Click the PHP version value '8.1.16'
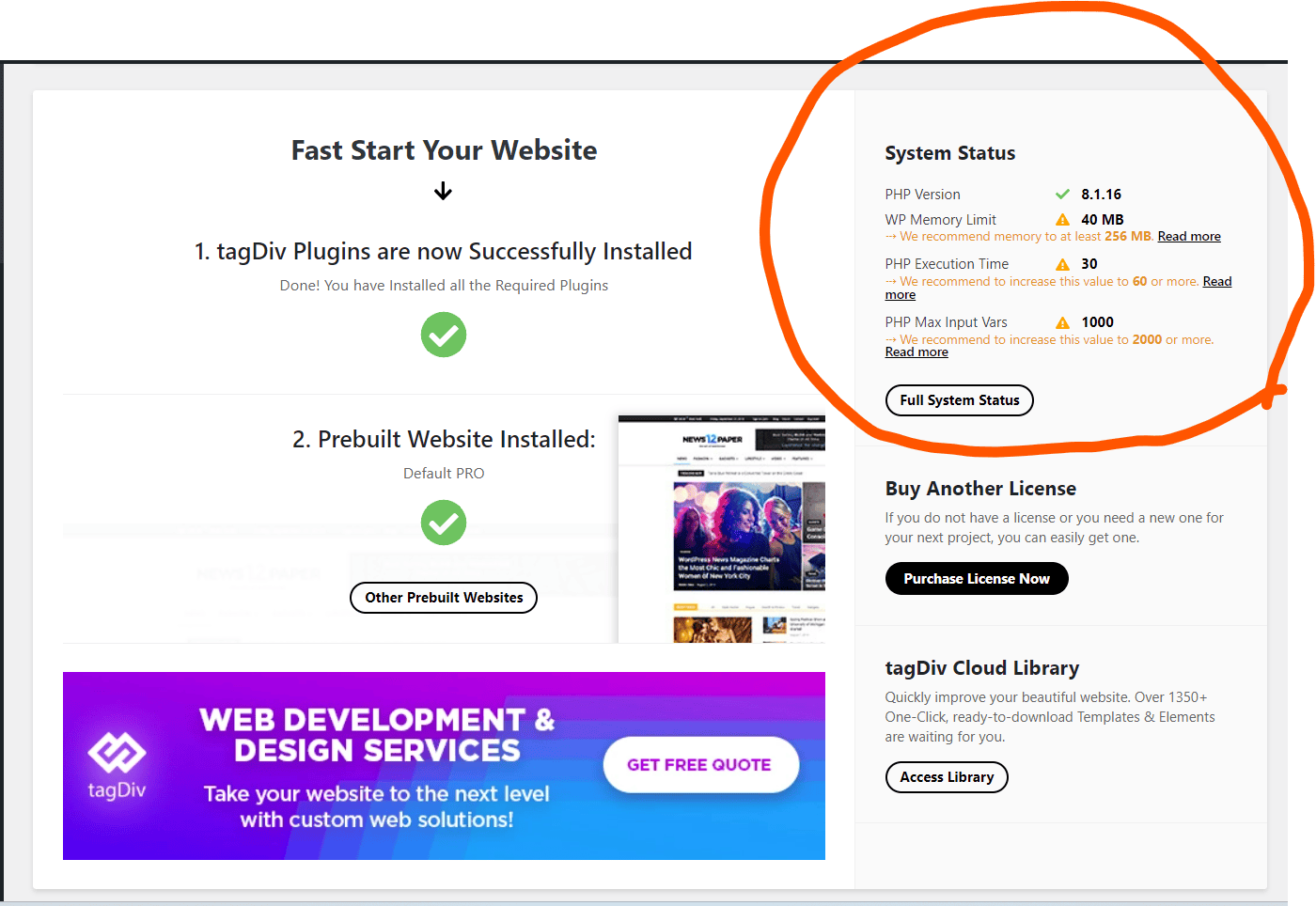This screenshot has width=1316, height=906. click(1101, 195)
